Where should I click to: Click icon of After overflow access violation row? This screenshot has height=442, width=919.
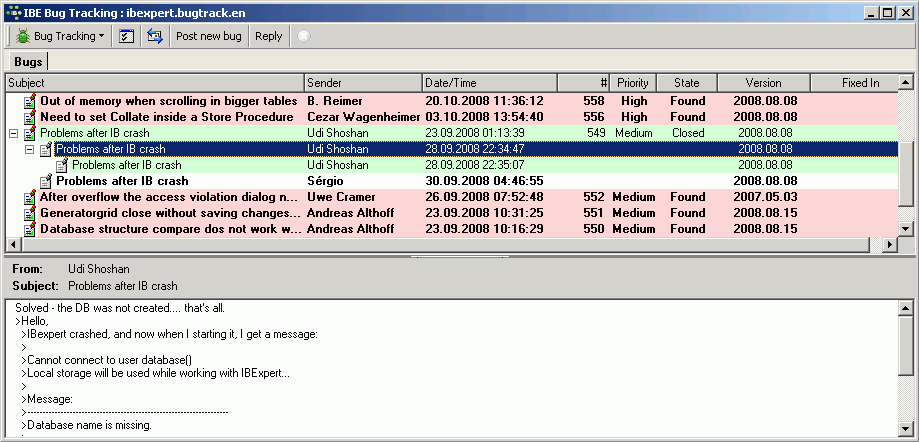click(30, 197)
